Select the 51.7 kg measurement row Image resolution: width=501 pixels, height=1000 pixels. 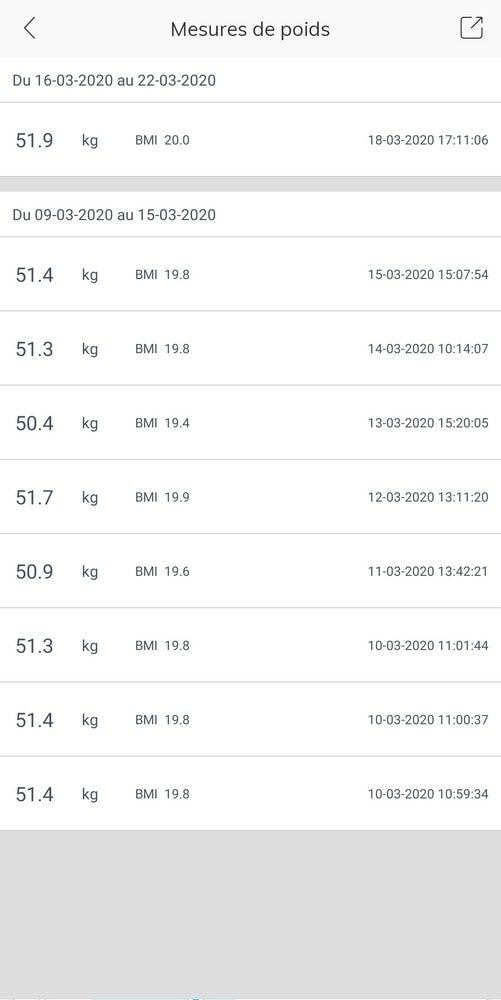[250, 497]
